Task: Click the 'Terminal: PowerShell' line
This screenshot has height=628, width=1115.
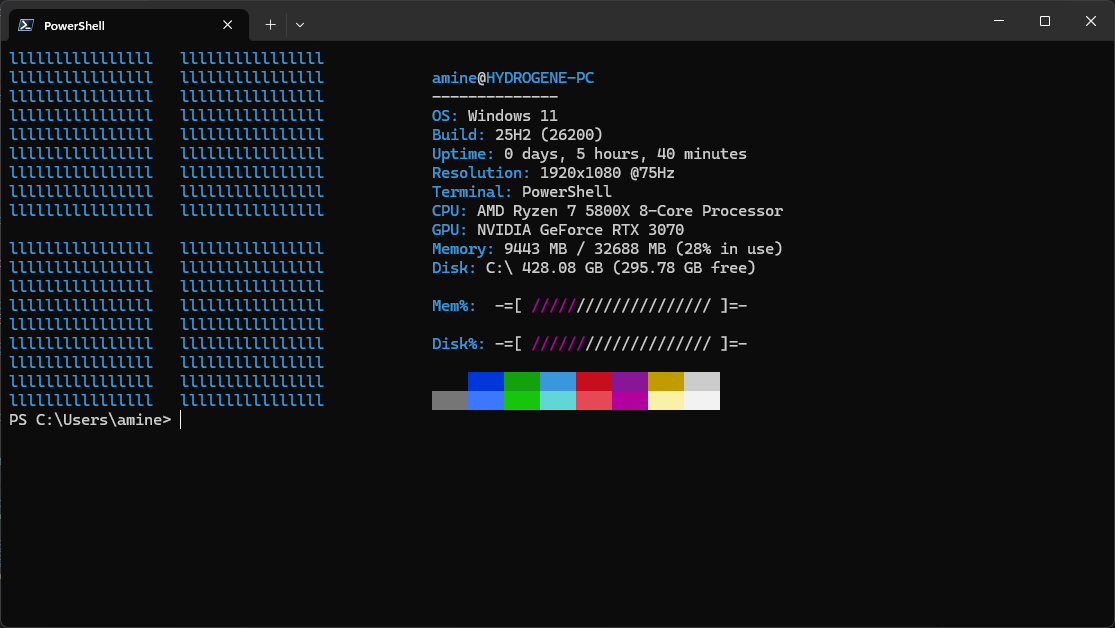Action: tap(521, 192)
